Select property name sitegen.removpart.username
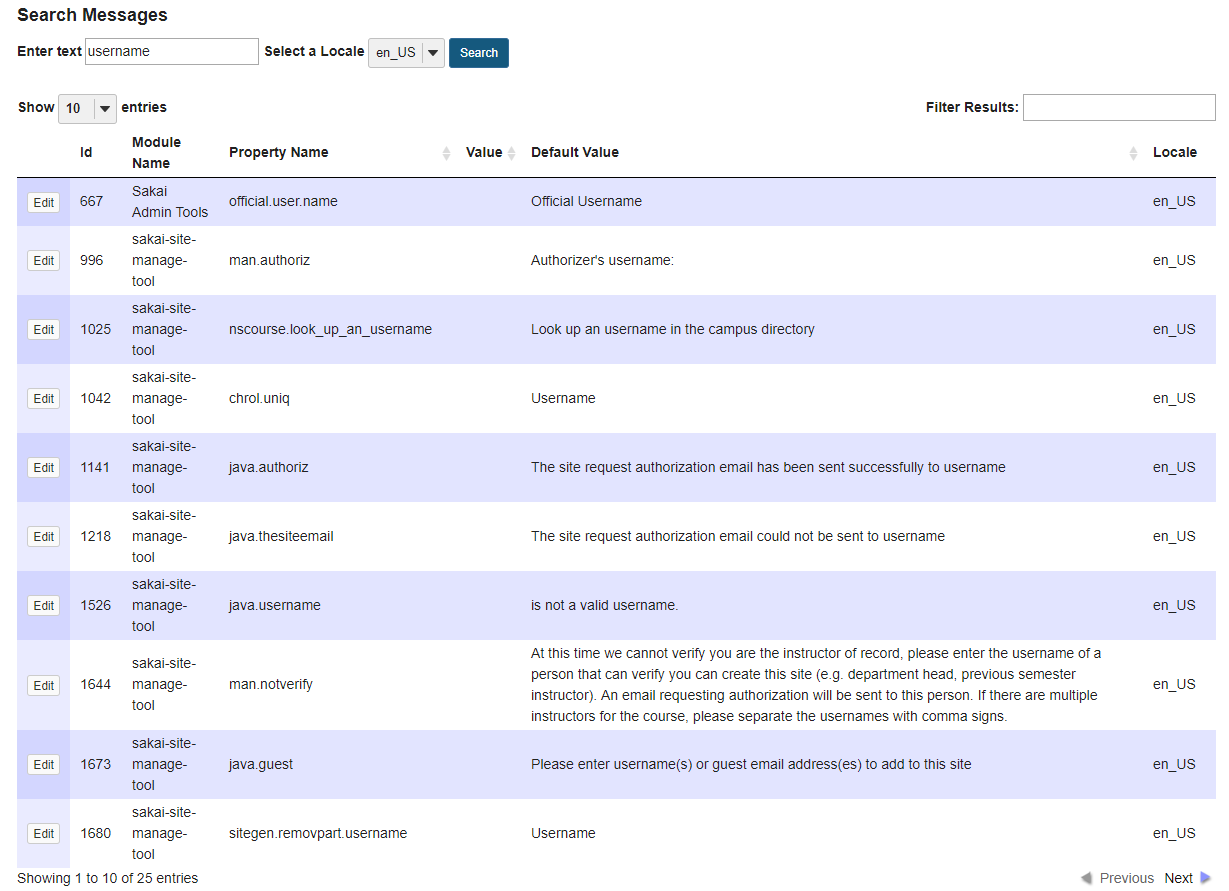Viewport: 1229px width, 891px height. pos(318,833)
